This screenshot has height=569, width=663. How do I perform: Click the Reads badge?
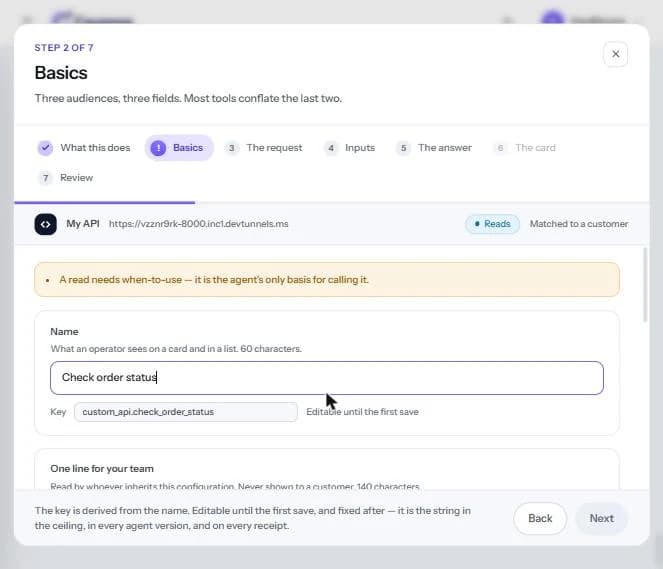pos(492,224)
